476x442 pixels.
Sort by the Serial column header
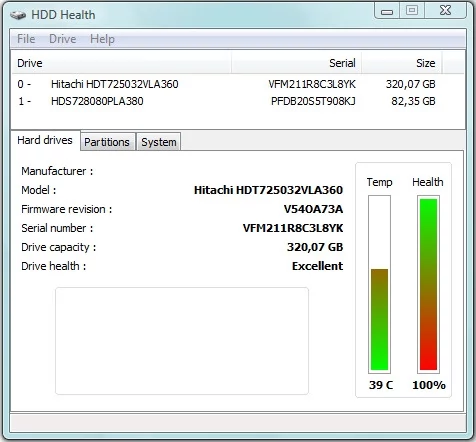coord(296,63)
